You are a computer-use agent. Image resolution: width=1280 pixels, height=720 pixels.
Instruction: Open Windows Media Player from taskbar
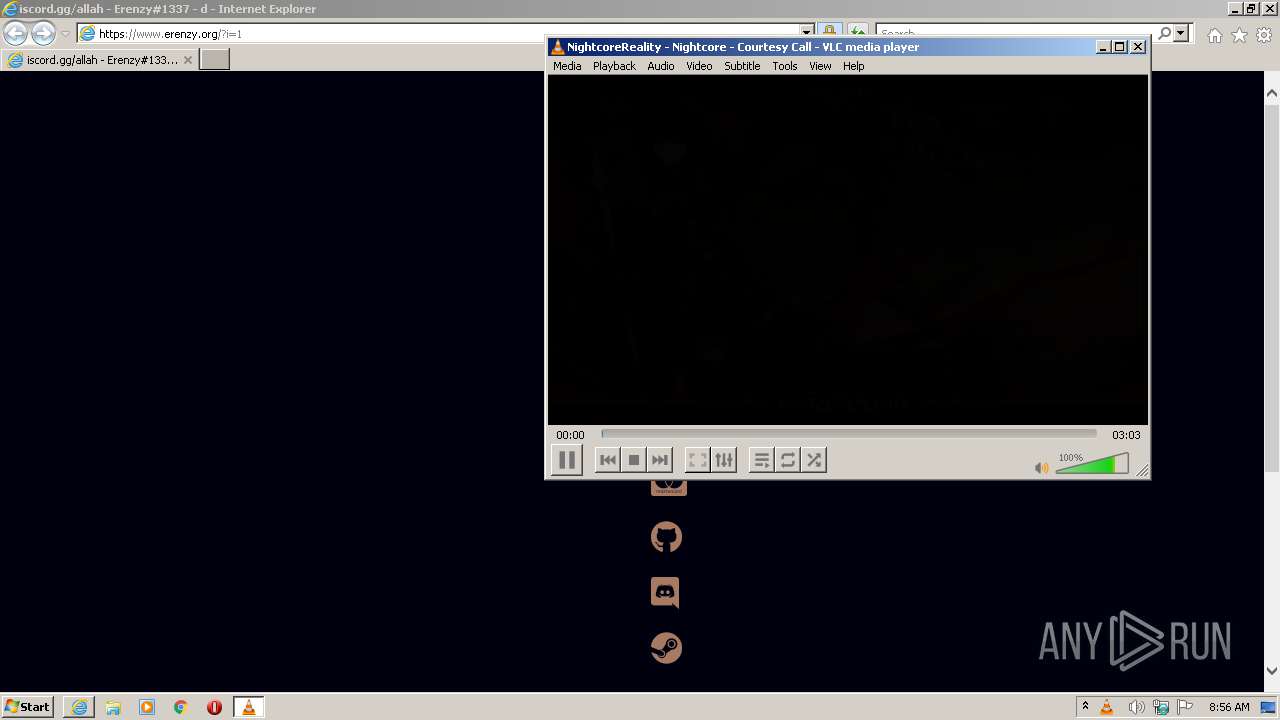point(147,707)
